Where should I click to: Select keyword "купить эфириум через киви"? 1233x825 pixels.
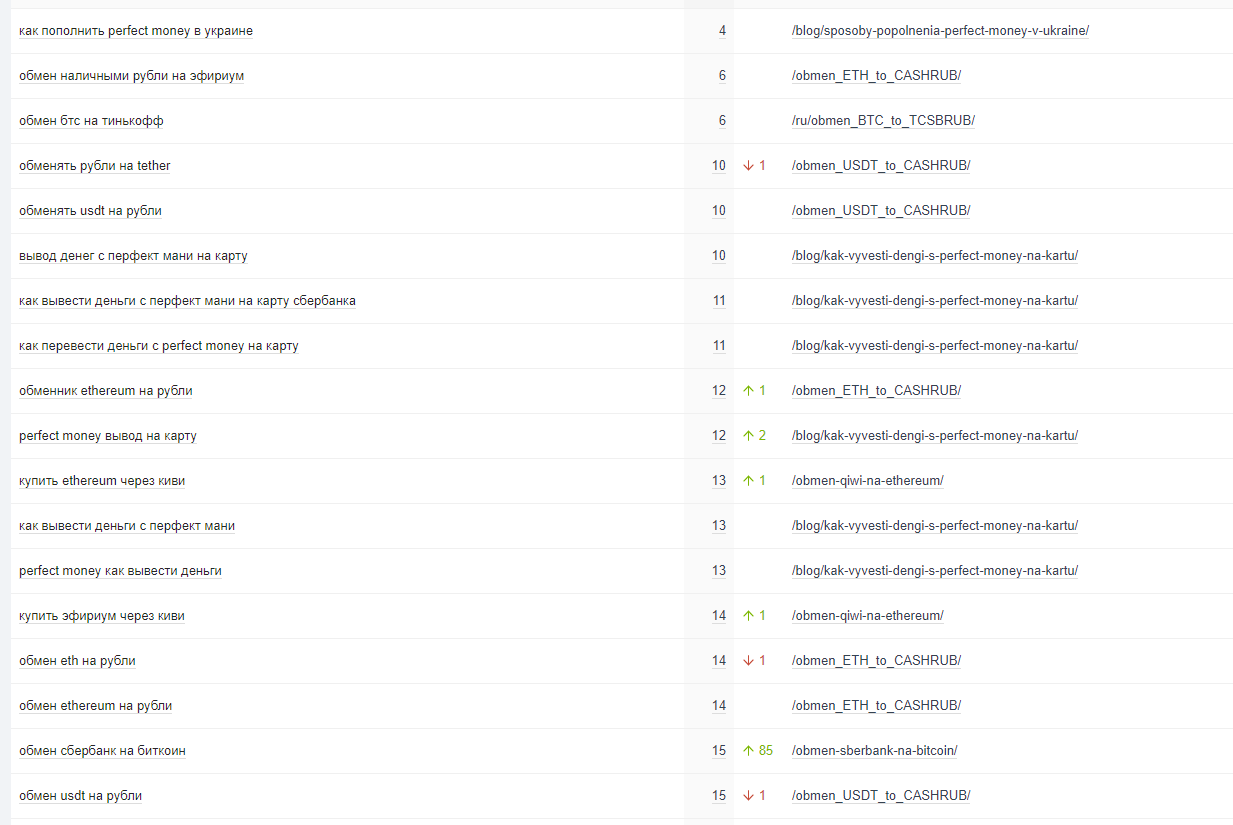click(x=102, y=616)
